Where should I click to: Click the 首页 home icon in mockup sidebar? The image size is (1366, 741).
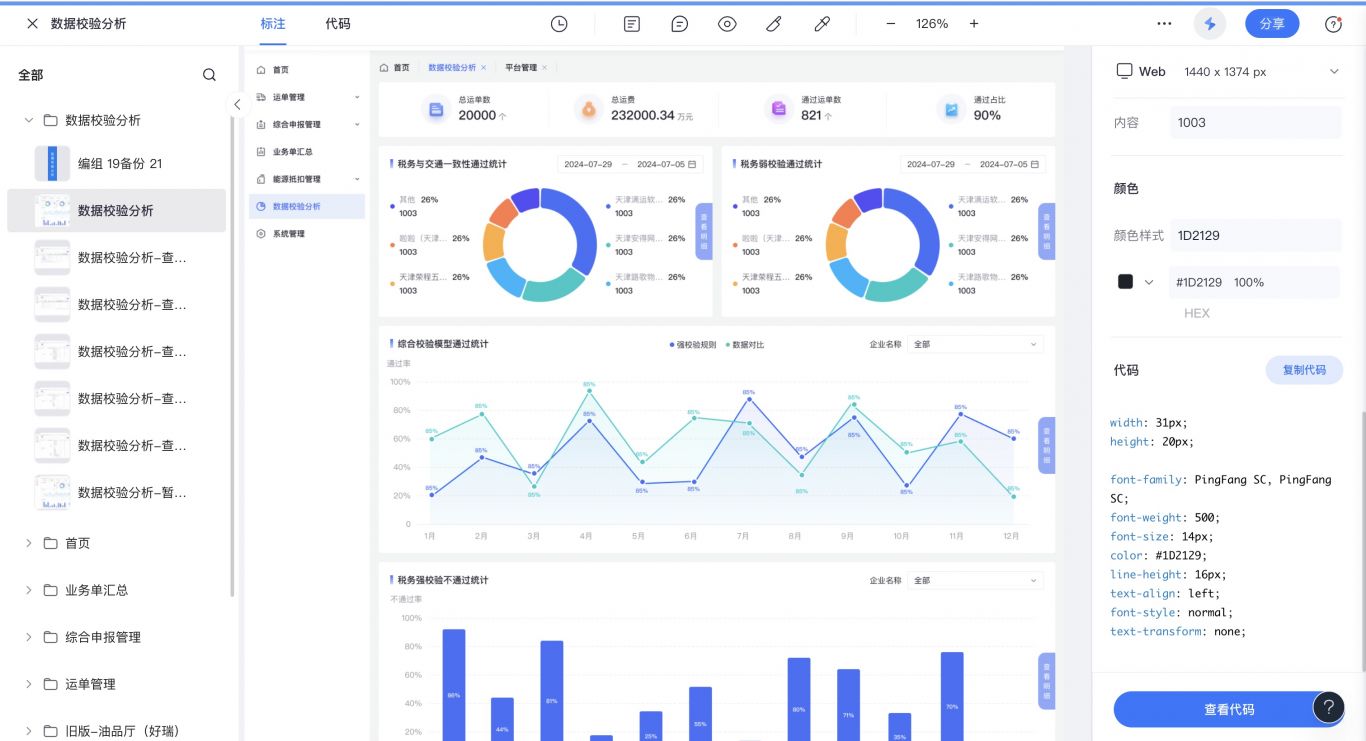(x=261, y=70)
